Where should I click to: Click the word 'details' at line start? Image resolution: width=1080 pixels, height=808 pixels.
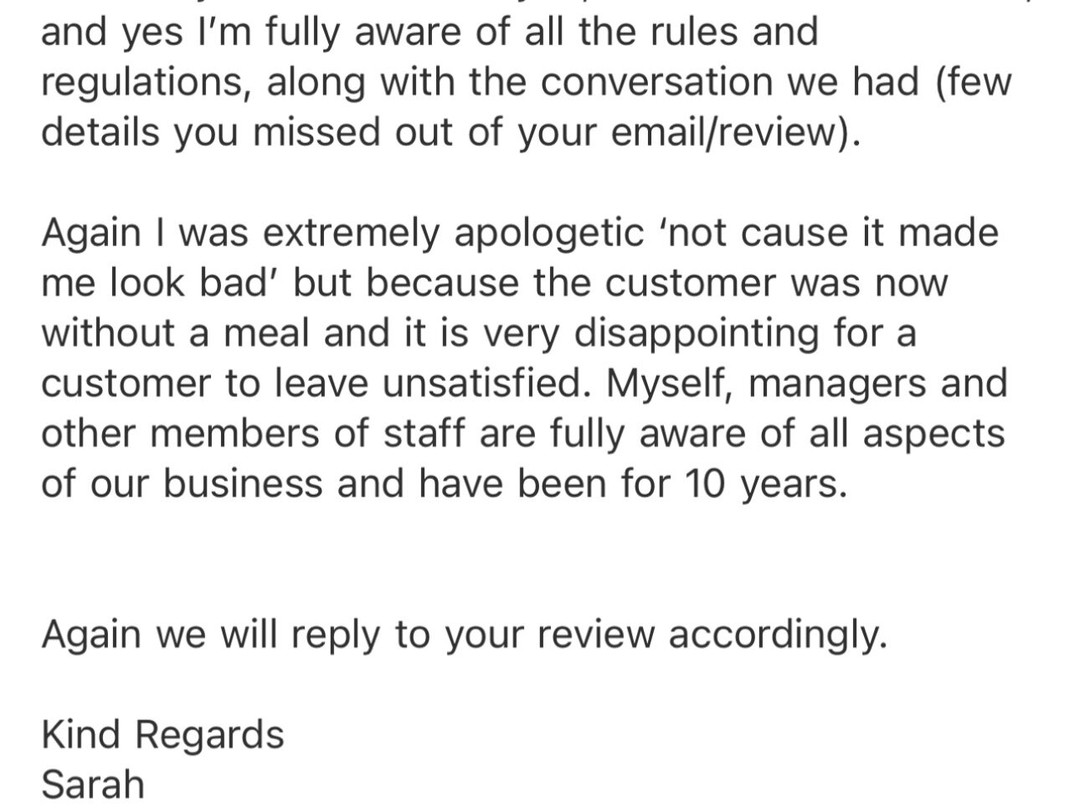[x=101, y=132]
